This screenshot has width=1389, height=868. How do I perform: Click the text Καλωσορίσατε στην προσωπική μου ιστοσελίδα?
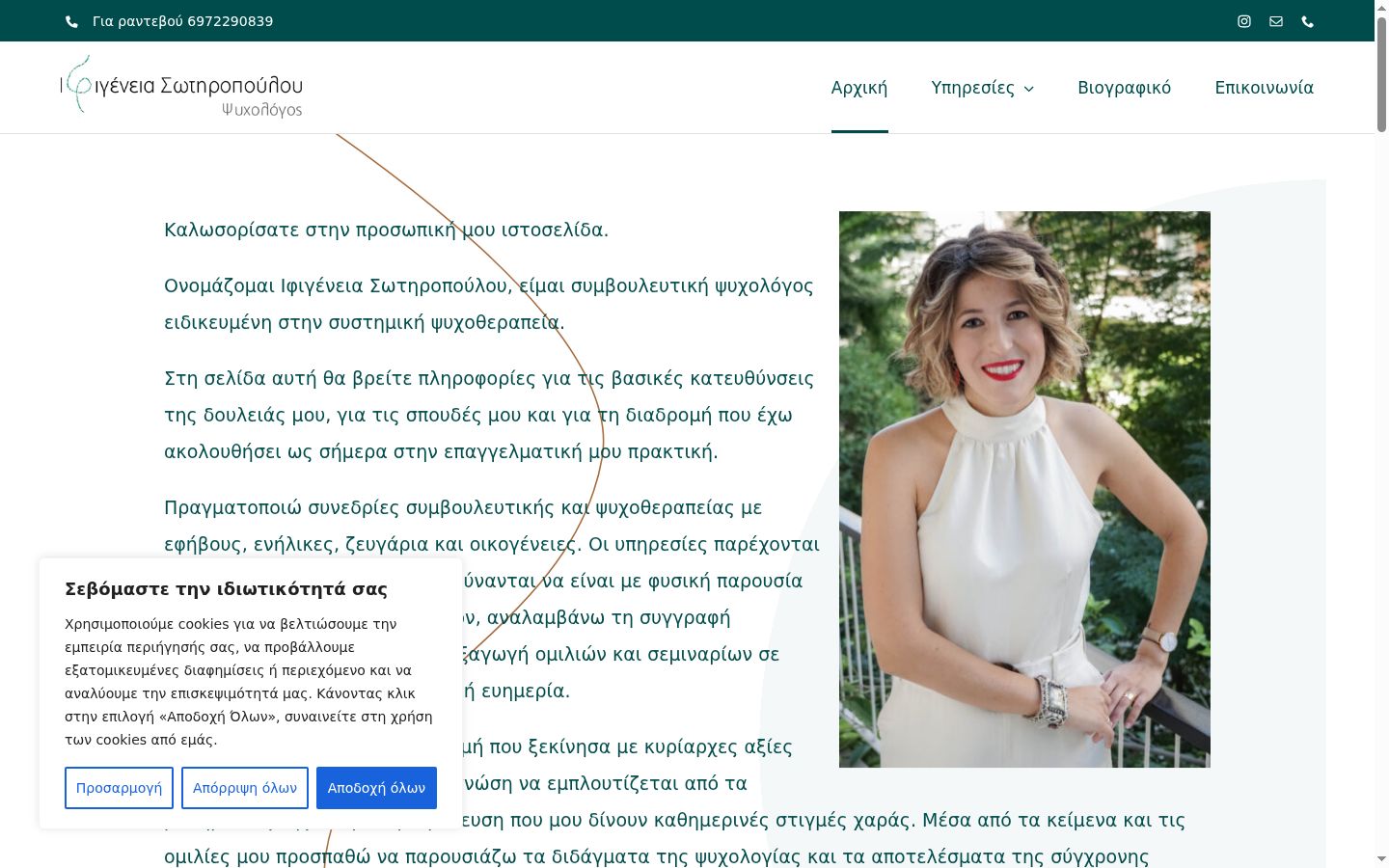point(386,230)
